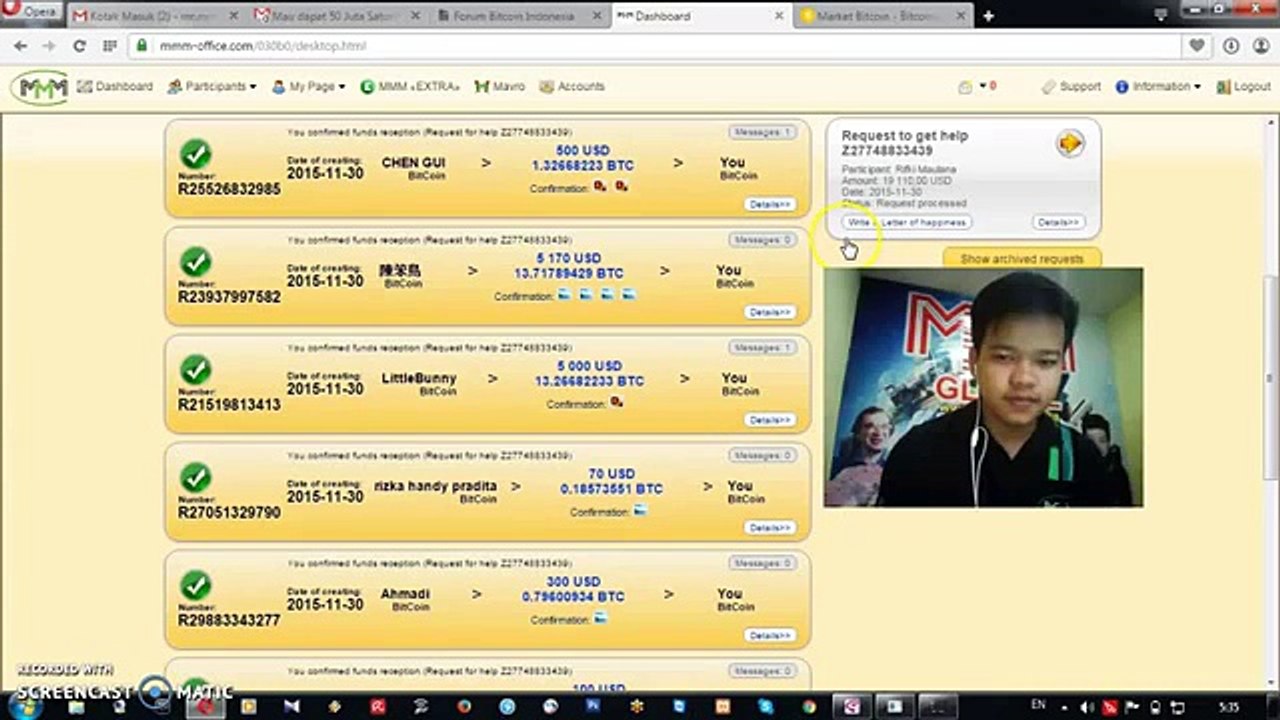The height and width of the screenshot is (720, 1280).
Task: Open Messages for the CHEN GUI order
Action: [x=762, y=132]
